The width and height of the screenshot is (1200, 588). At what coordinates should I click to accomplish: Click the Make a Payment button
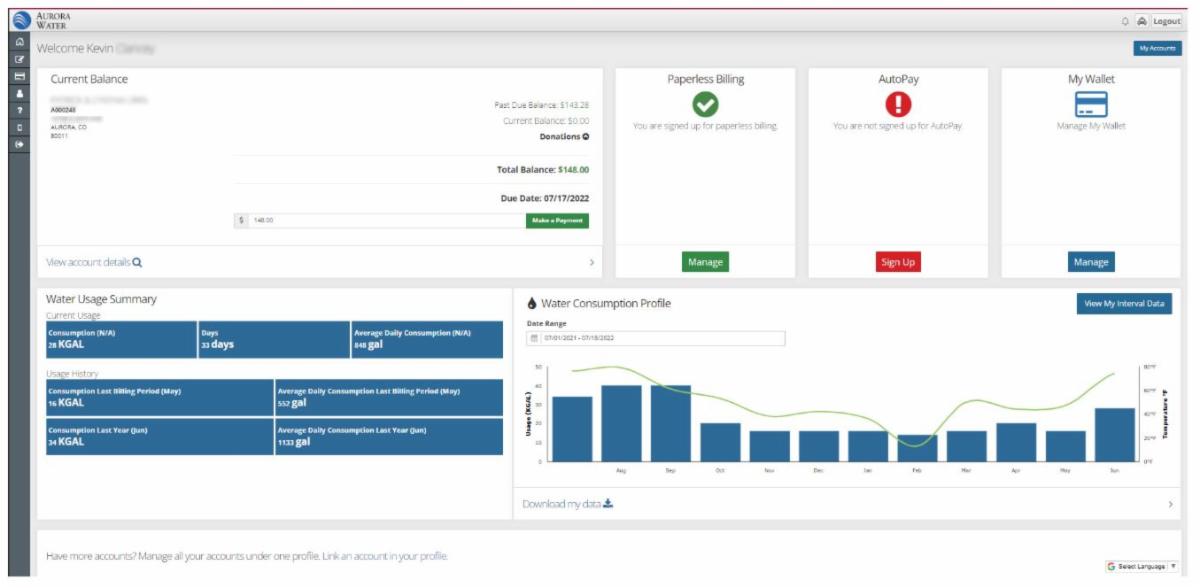click(557, 221)
